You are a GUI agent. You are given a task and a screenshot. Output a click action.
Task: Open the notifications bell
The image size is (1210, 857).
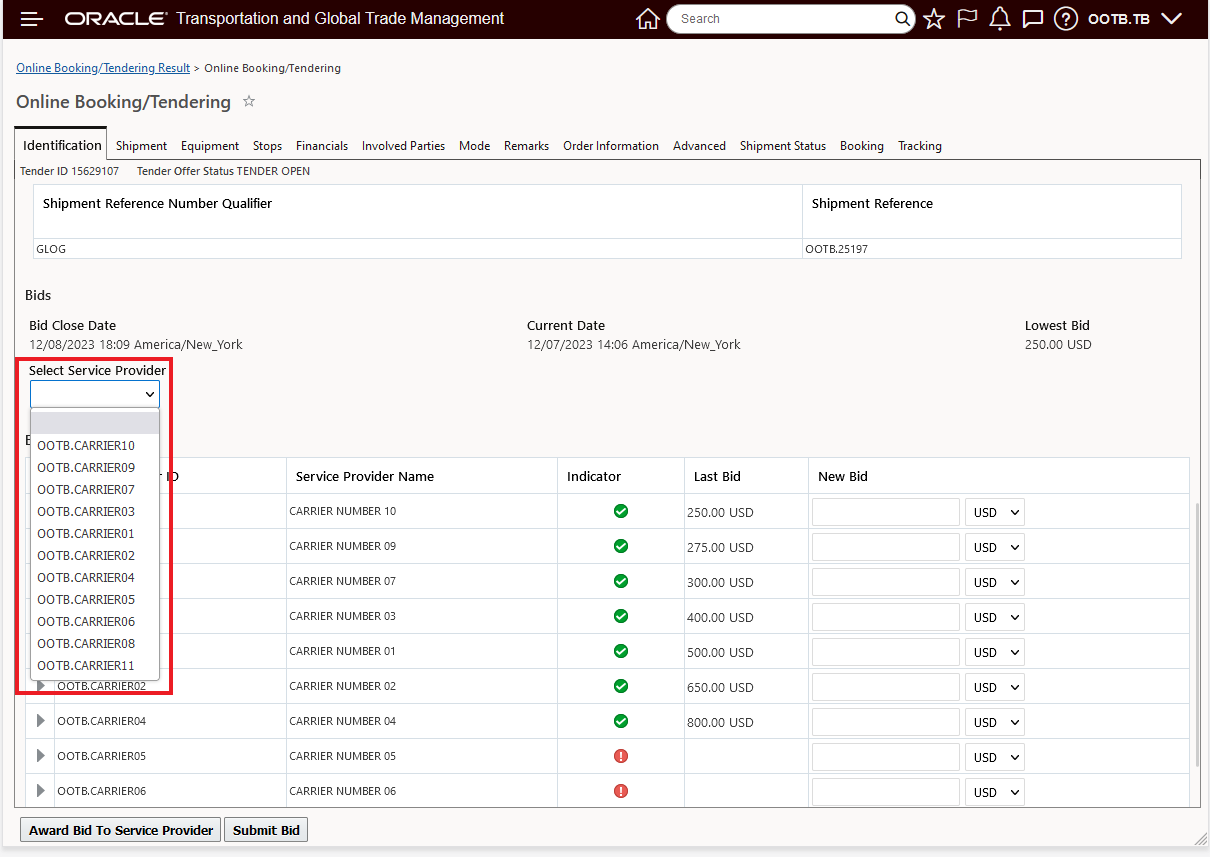1000,19
